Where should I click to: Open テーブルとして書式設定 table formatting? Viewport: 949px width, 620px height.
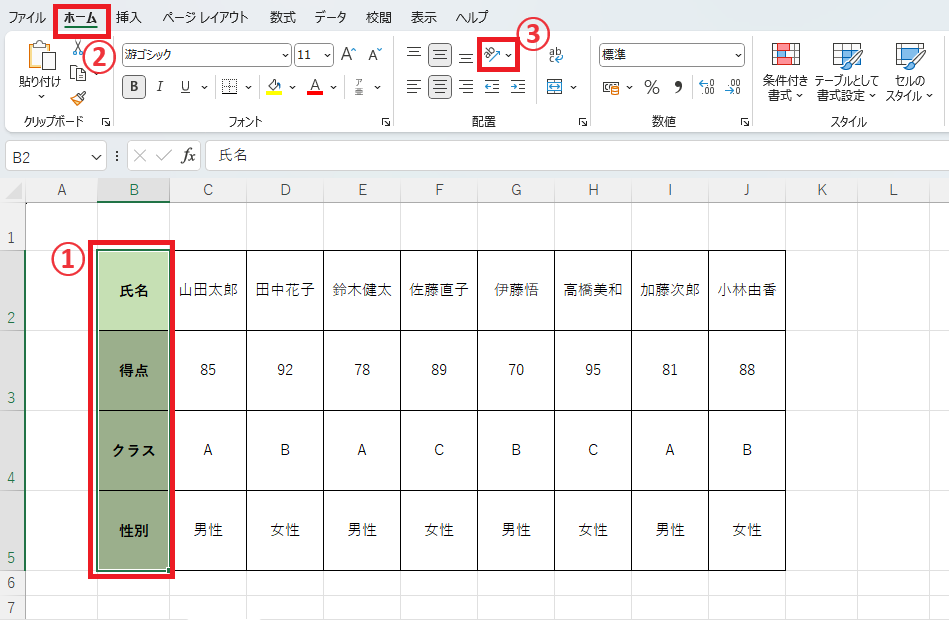click(847, 71)
